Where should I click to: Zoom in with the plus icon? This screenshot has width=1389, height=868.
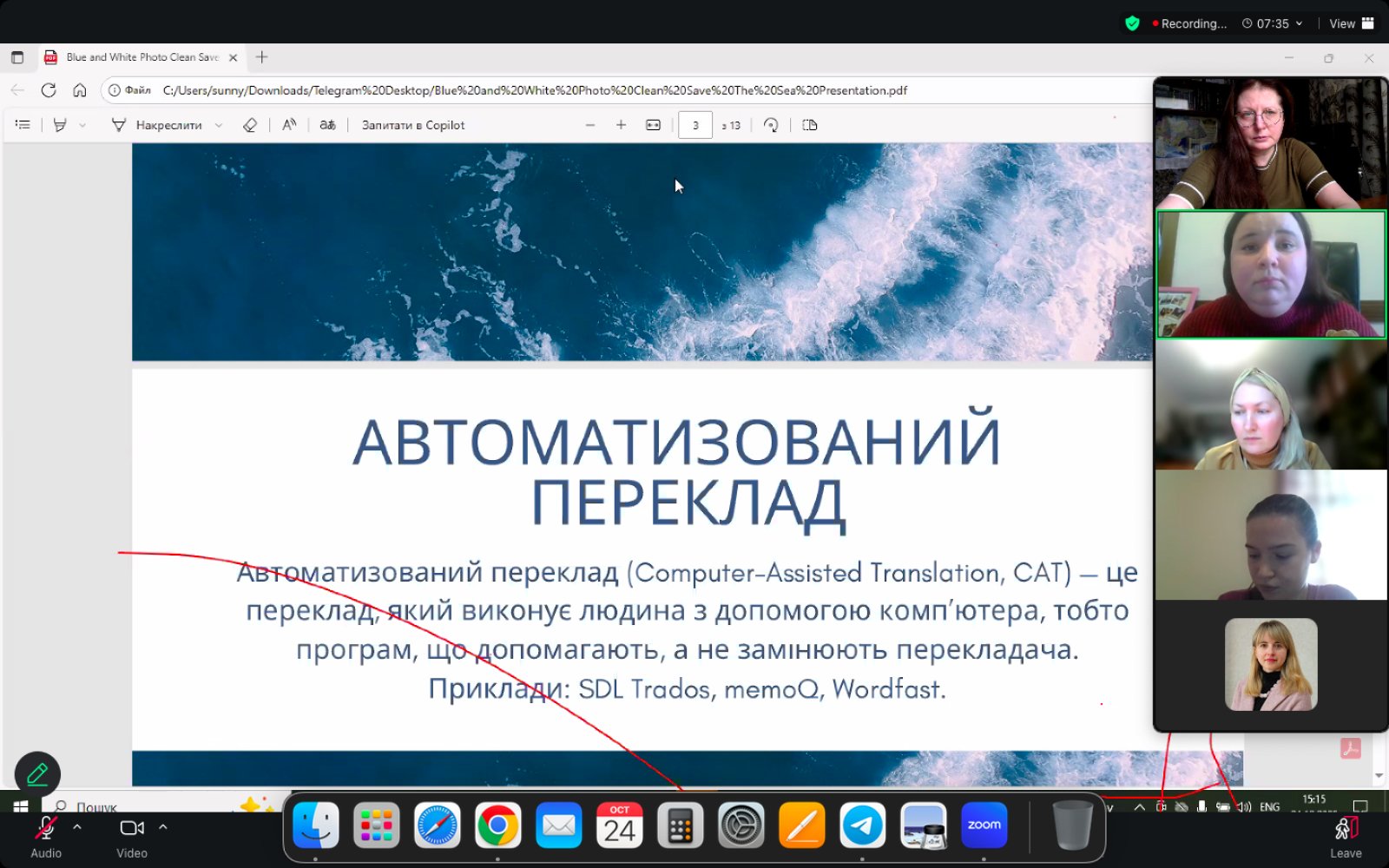621,125
